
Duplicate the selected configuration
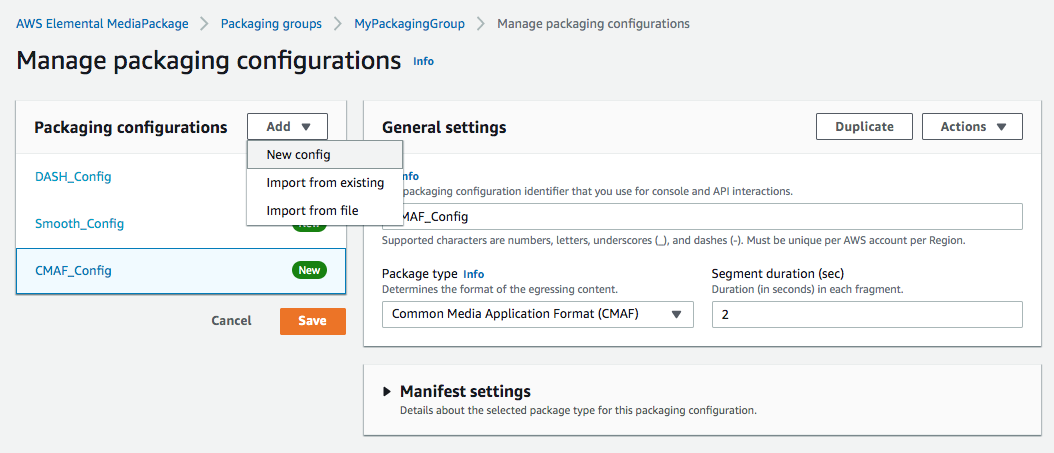click(864, 126)
